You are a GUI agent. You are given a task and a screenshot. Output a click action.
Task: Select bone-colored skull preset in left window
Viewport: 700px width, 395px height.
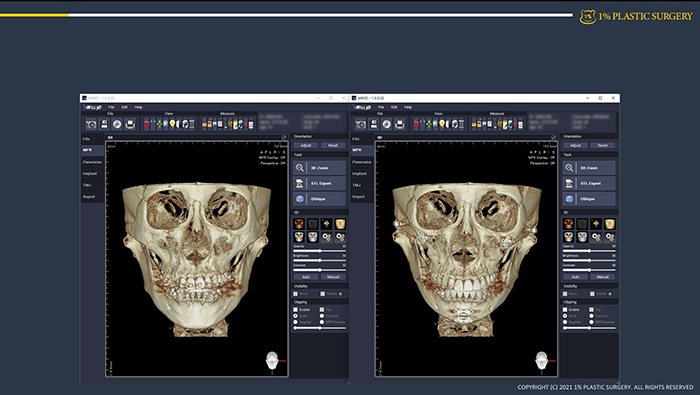(299, 237)
